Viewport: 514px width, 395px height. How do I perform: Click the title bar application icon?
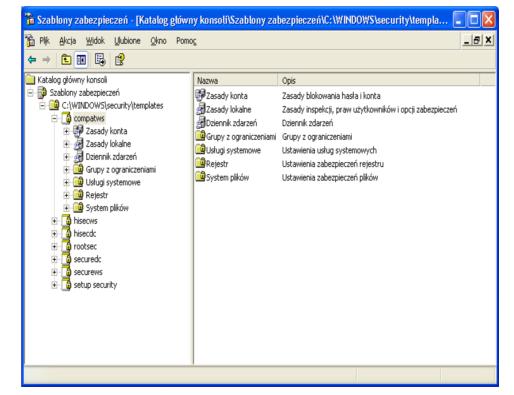pos(30,20)
